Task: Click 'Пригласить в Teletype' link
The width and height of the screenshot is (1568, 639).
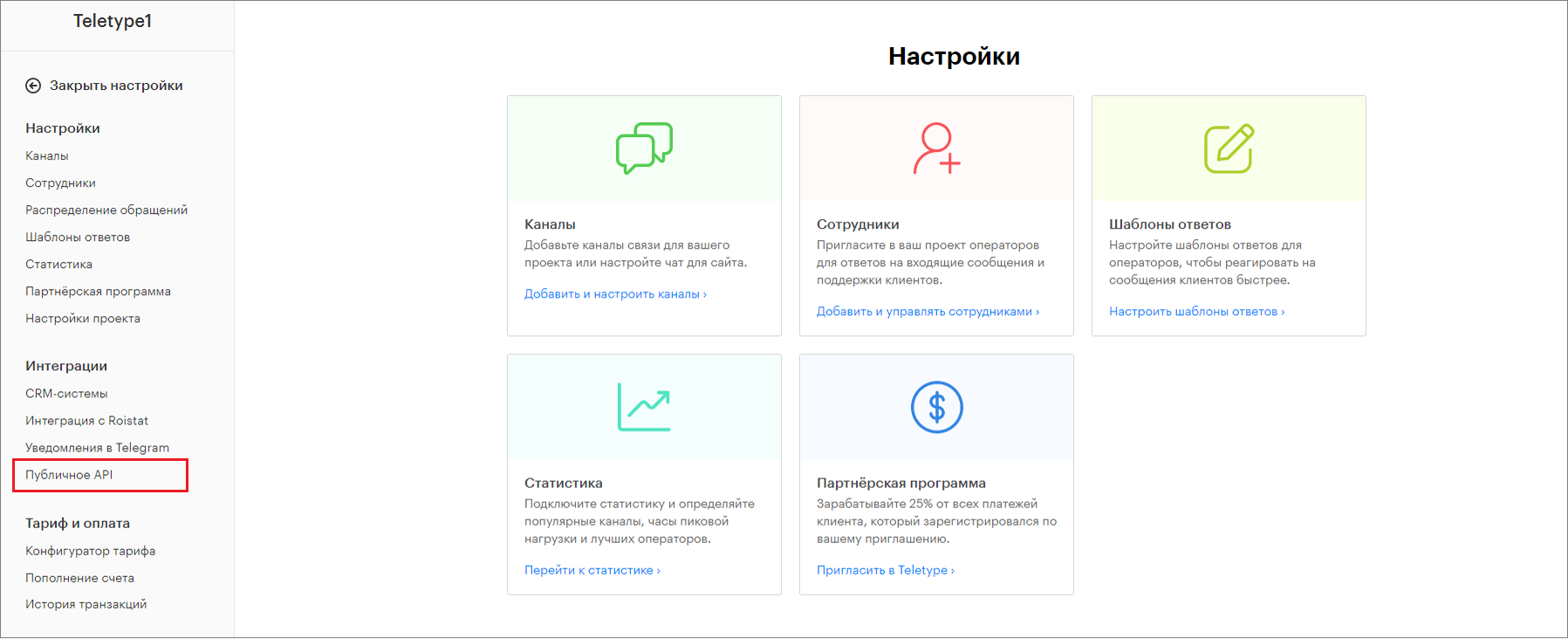Action: (x=885, y=570)
